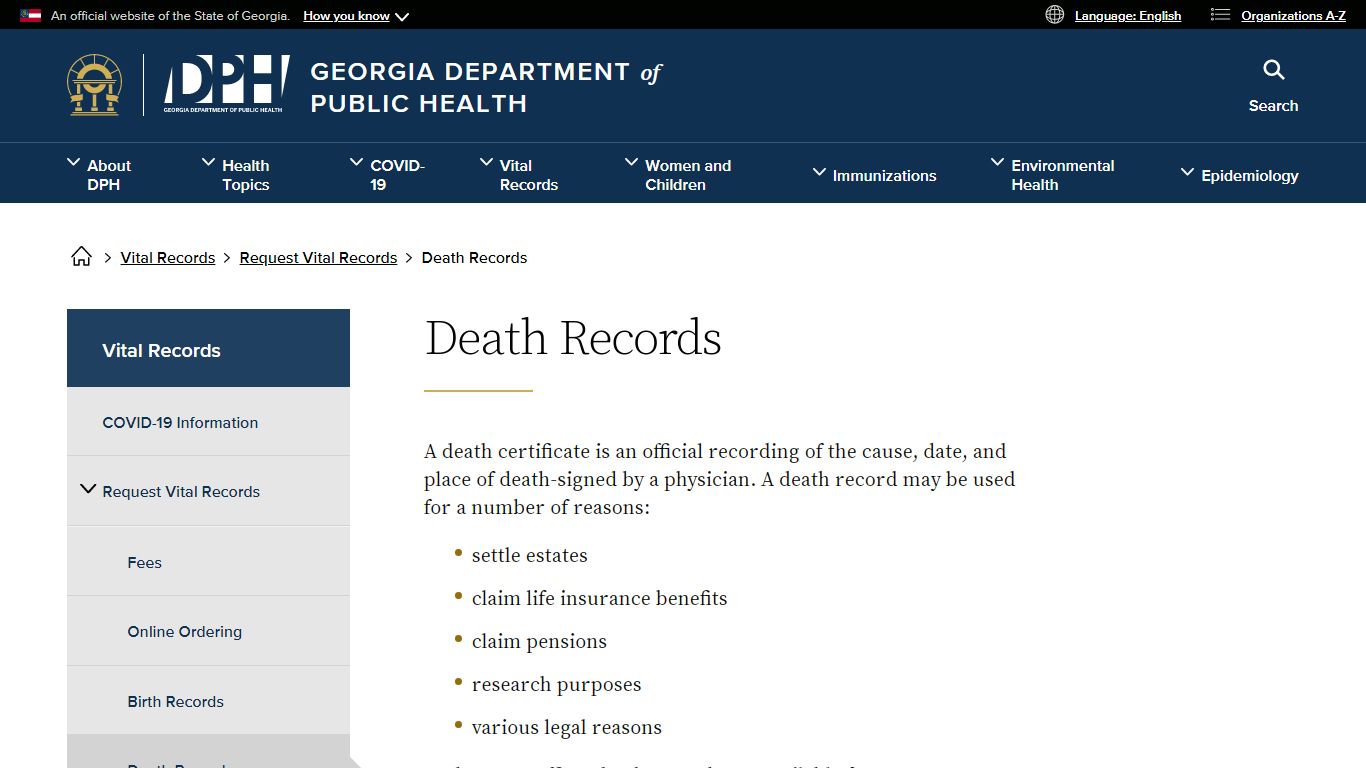Click 'claim life insurance benefits' item
The image size is (1366, 768).
click(600, 598)
